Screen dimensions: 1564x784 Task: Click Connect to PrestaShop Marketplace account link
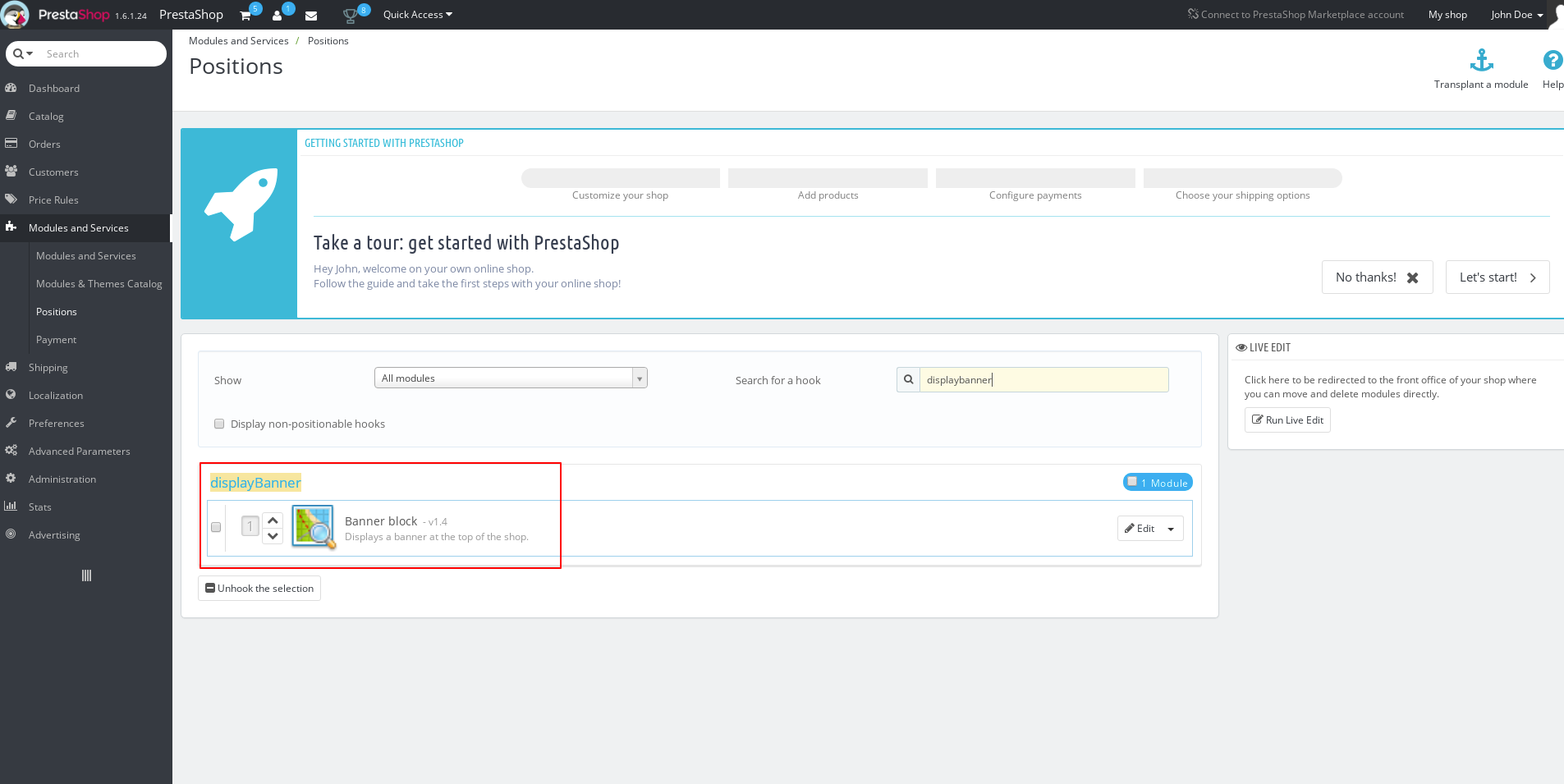coord(1296,15)
